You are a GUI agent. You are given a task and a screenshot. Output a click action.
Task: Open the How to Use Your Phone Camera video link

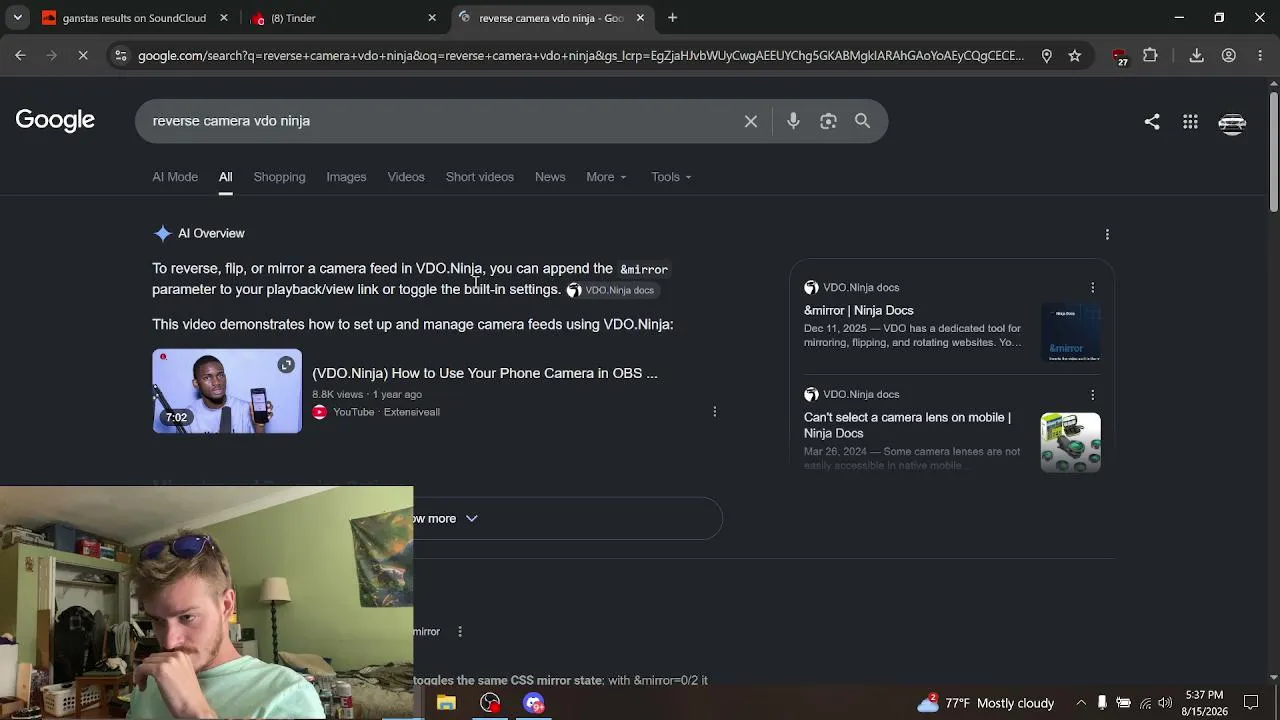point(485,373)
